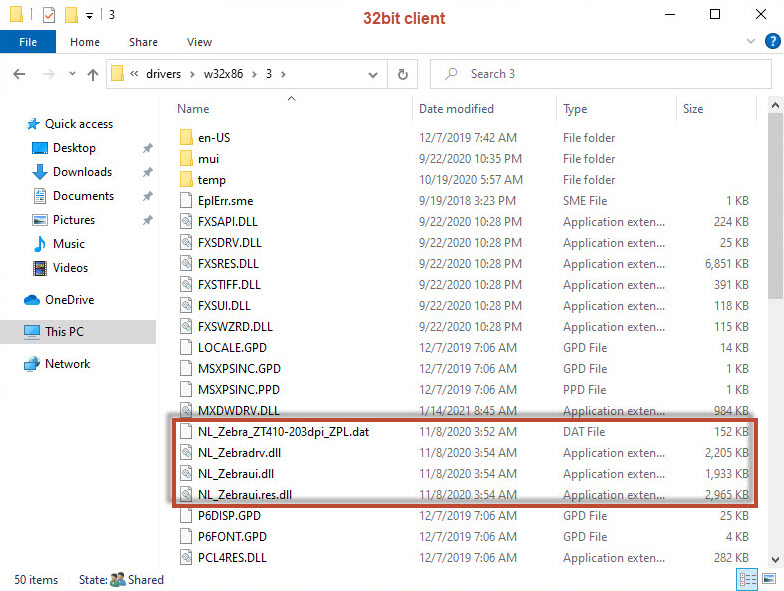Click the Back navigation arrow

19,74
